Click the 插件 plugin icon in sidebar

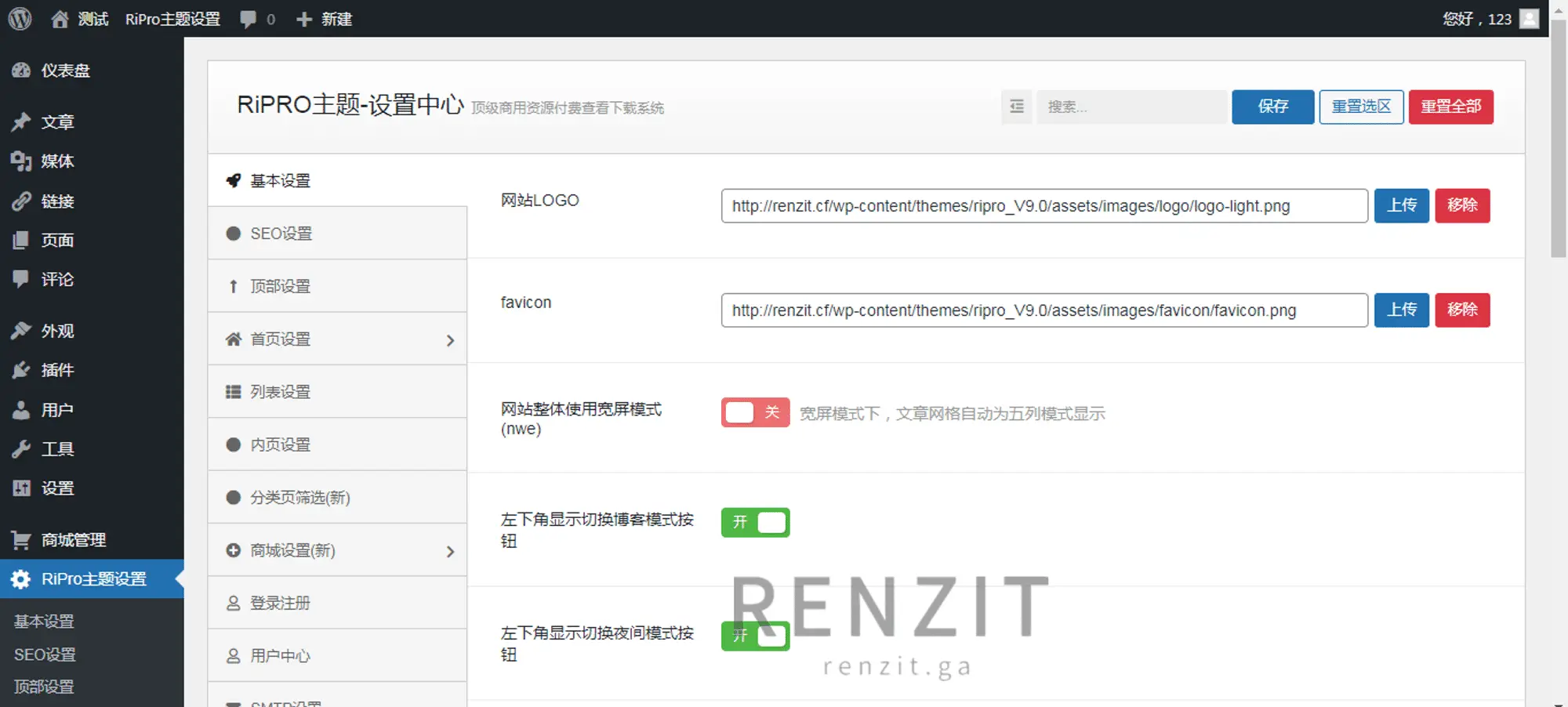21,370
